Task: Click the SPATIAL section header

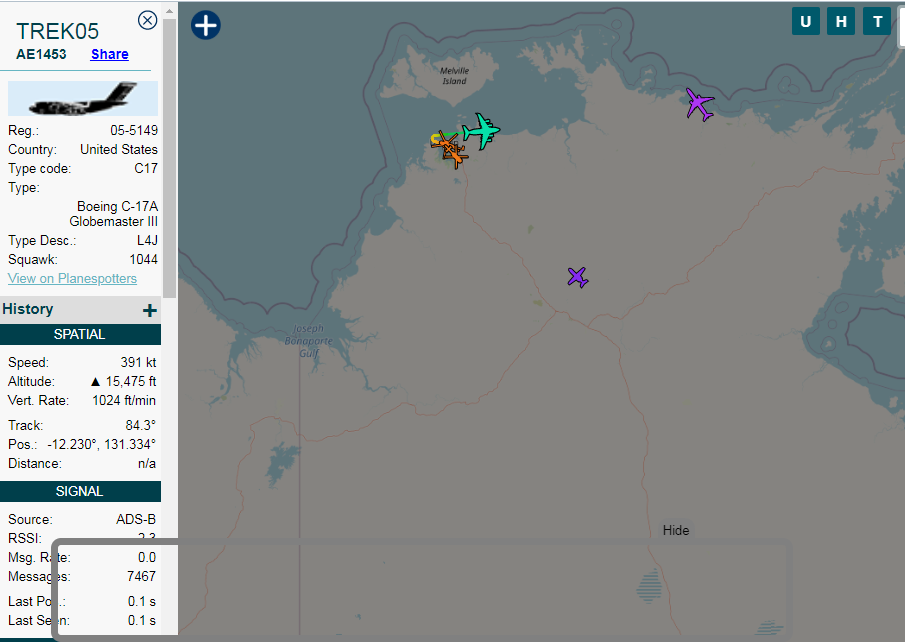Action: coord(80,334)
